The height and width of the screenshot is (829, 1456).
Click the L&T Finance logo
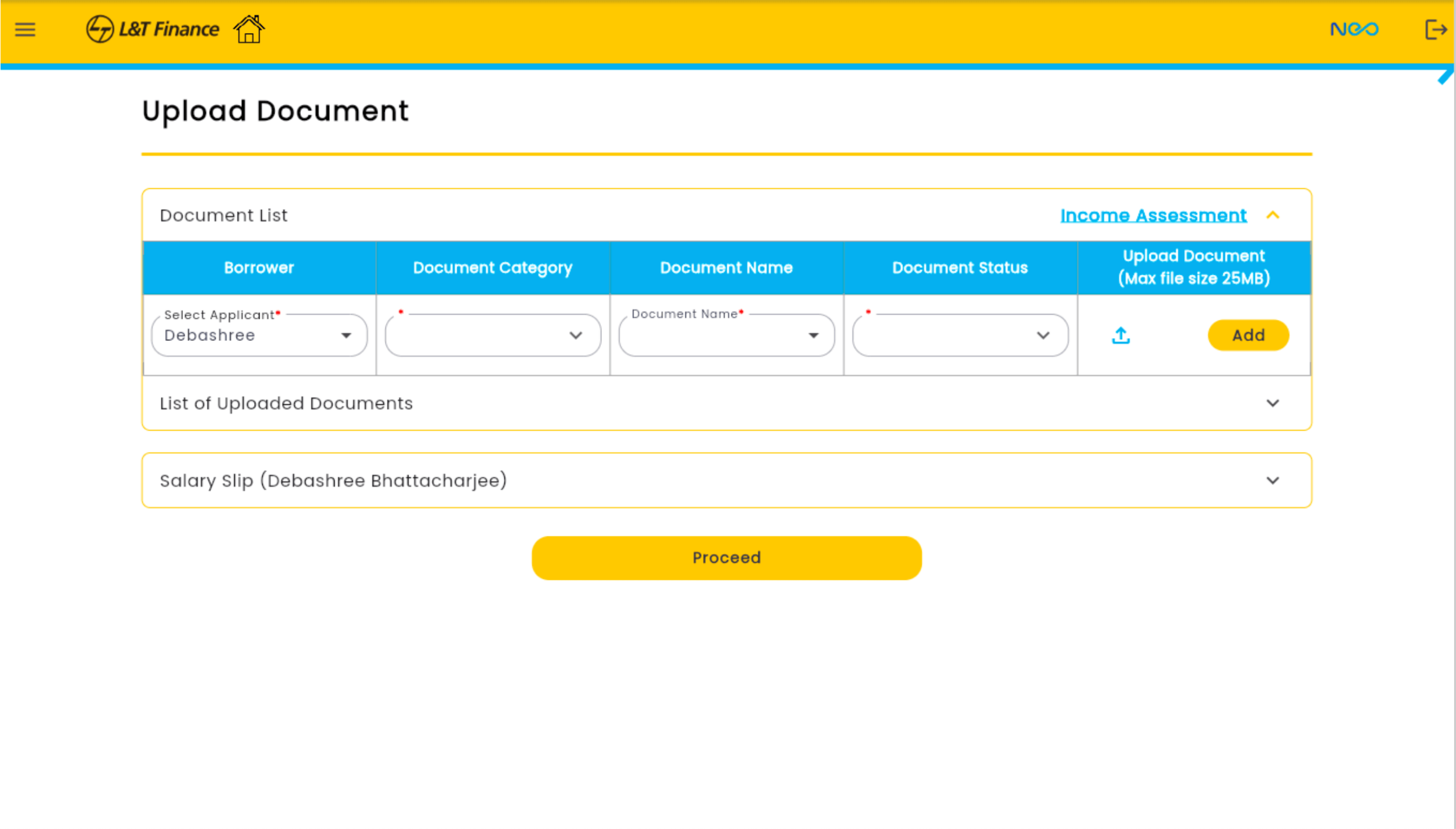152,29
